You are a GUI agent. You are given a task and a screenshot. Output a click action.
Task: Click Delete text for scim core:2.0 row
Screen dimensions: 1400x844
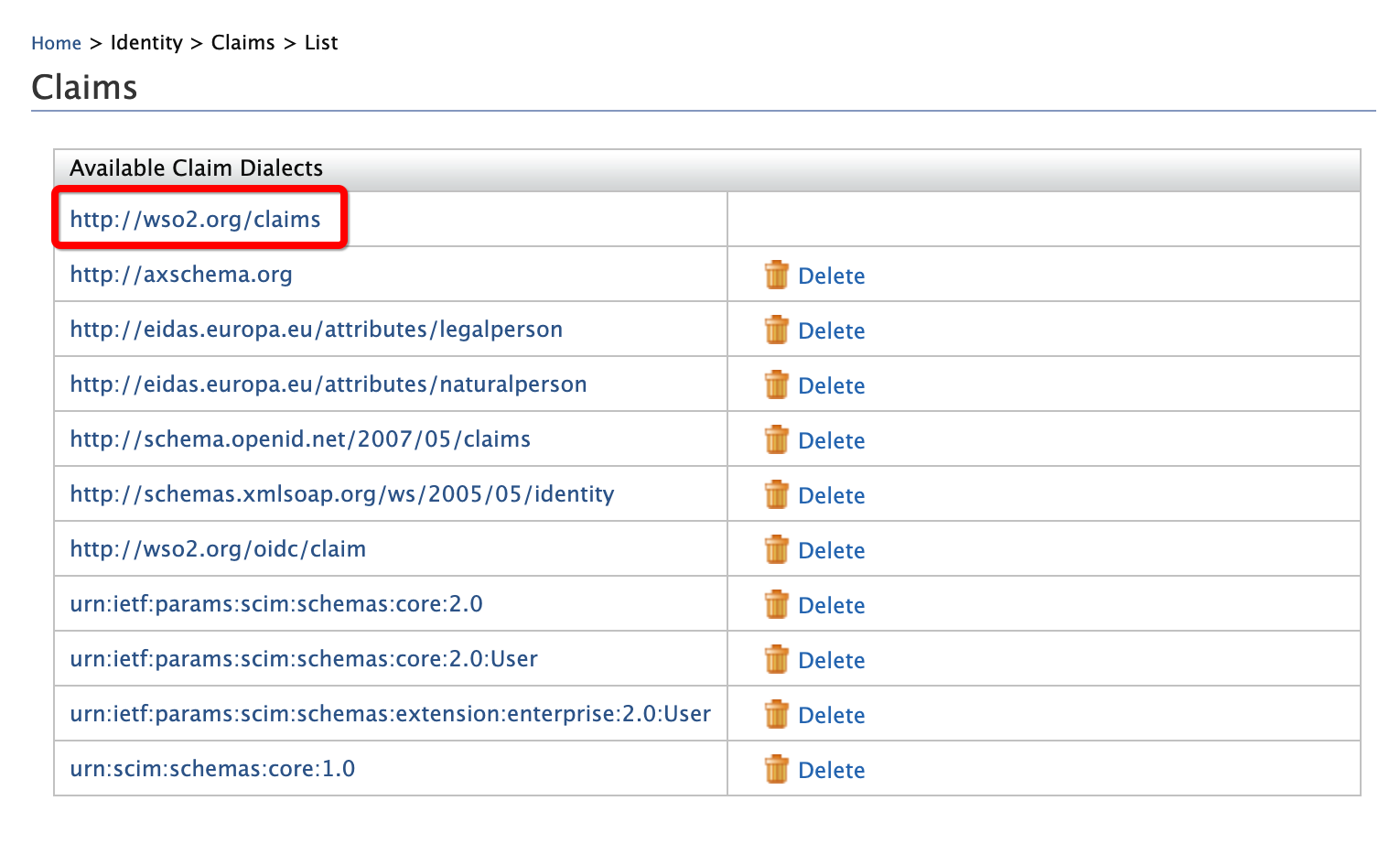[x=831, y=605]
